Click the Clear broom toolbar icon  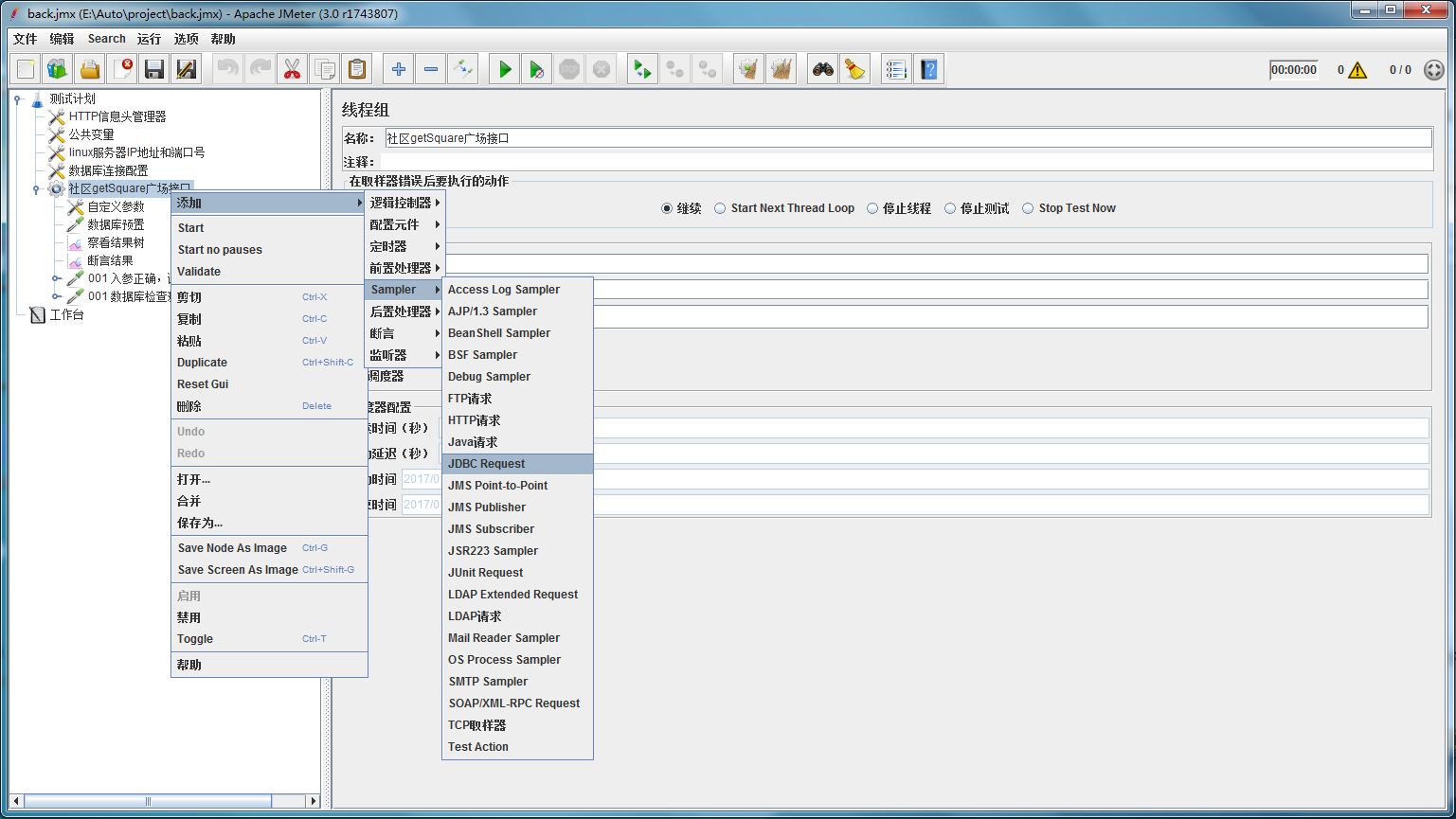(748, 69)
